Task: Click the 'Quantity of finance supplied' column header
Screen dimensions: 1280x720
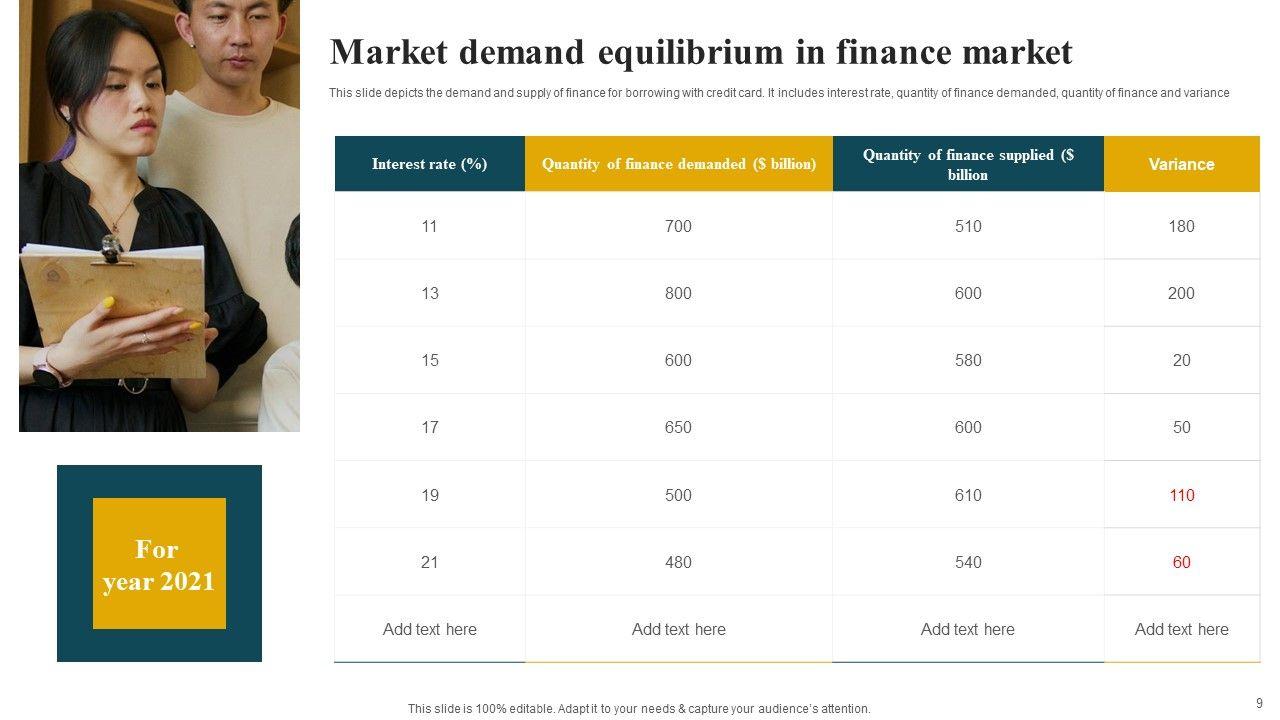Action: coord(967,164)
